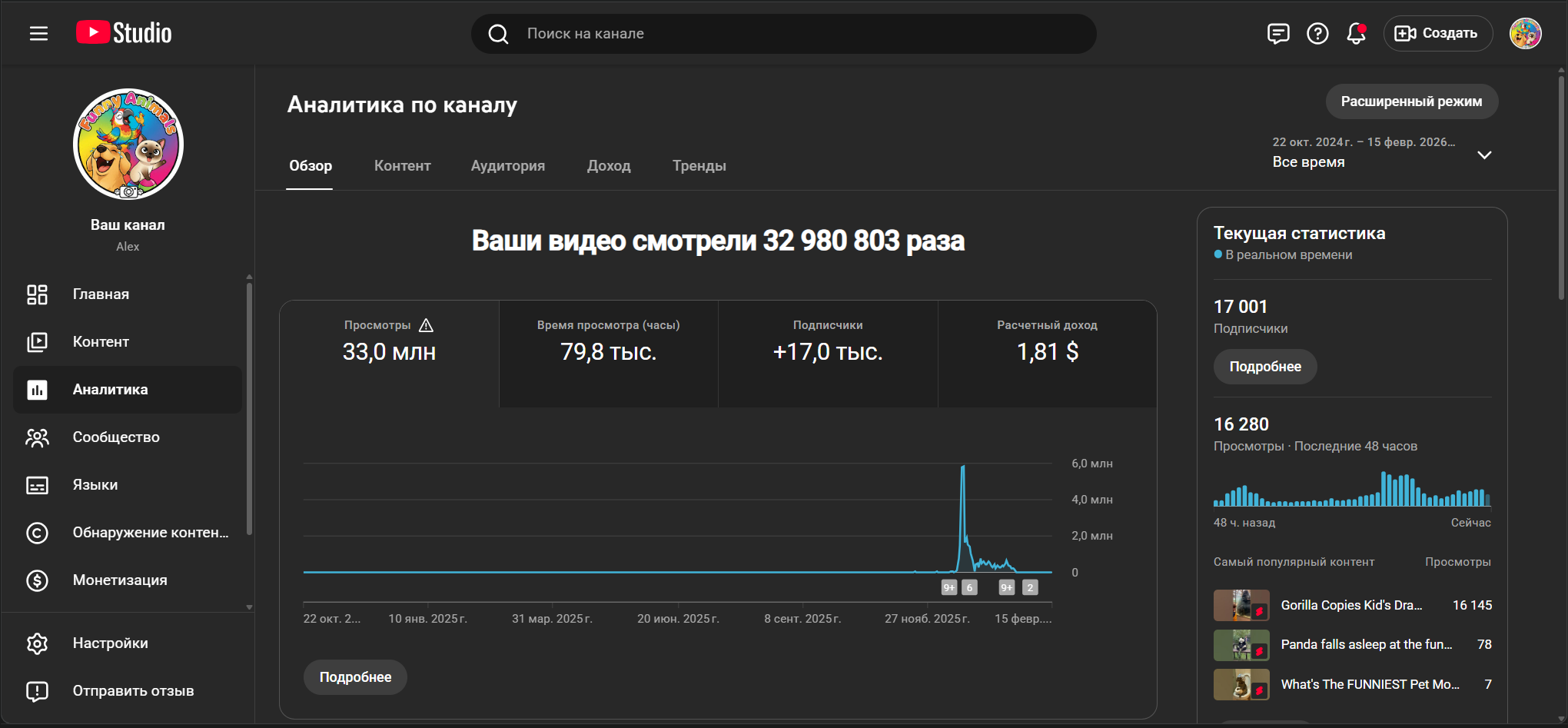This screenshot has width=1568, height=728.
Task: Open Обнаружение контента in the sidebar
Action: 128,533
